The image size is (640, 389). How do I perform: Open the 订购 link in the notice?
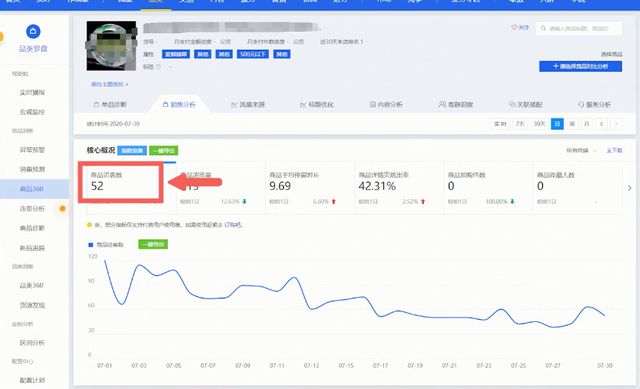[230, 225]
